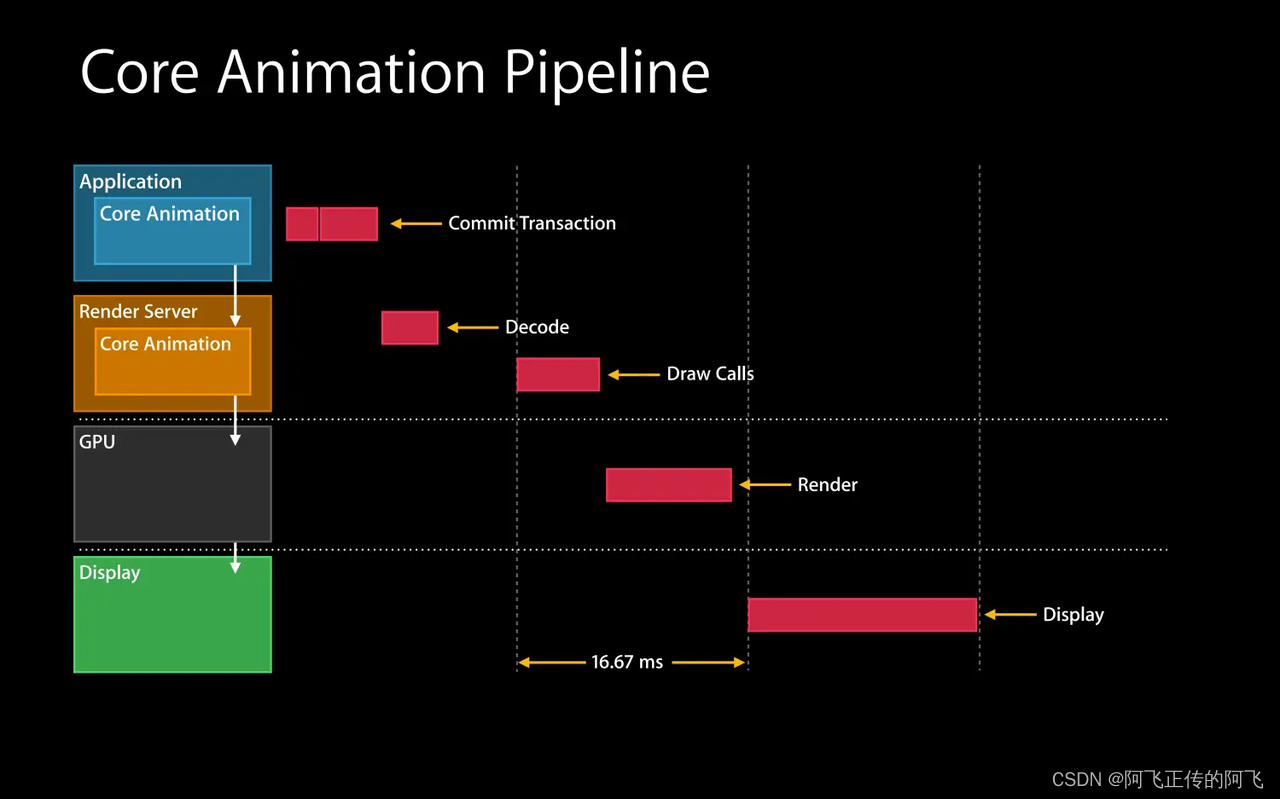
Task: Click the red Draw Calls timeline bar
Action: click(558, 374)
